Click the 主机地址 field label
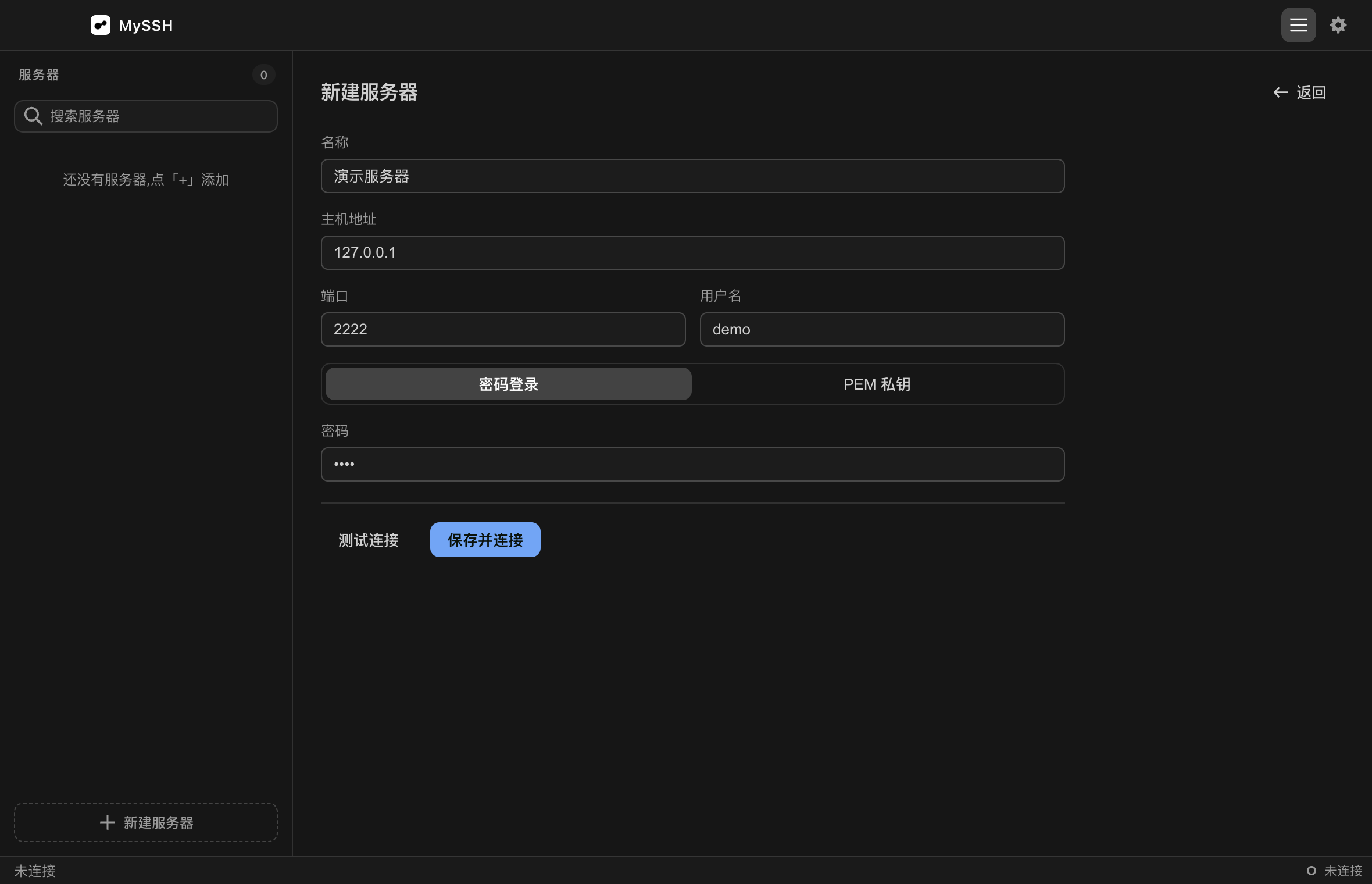 coord(349,219)
